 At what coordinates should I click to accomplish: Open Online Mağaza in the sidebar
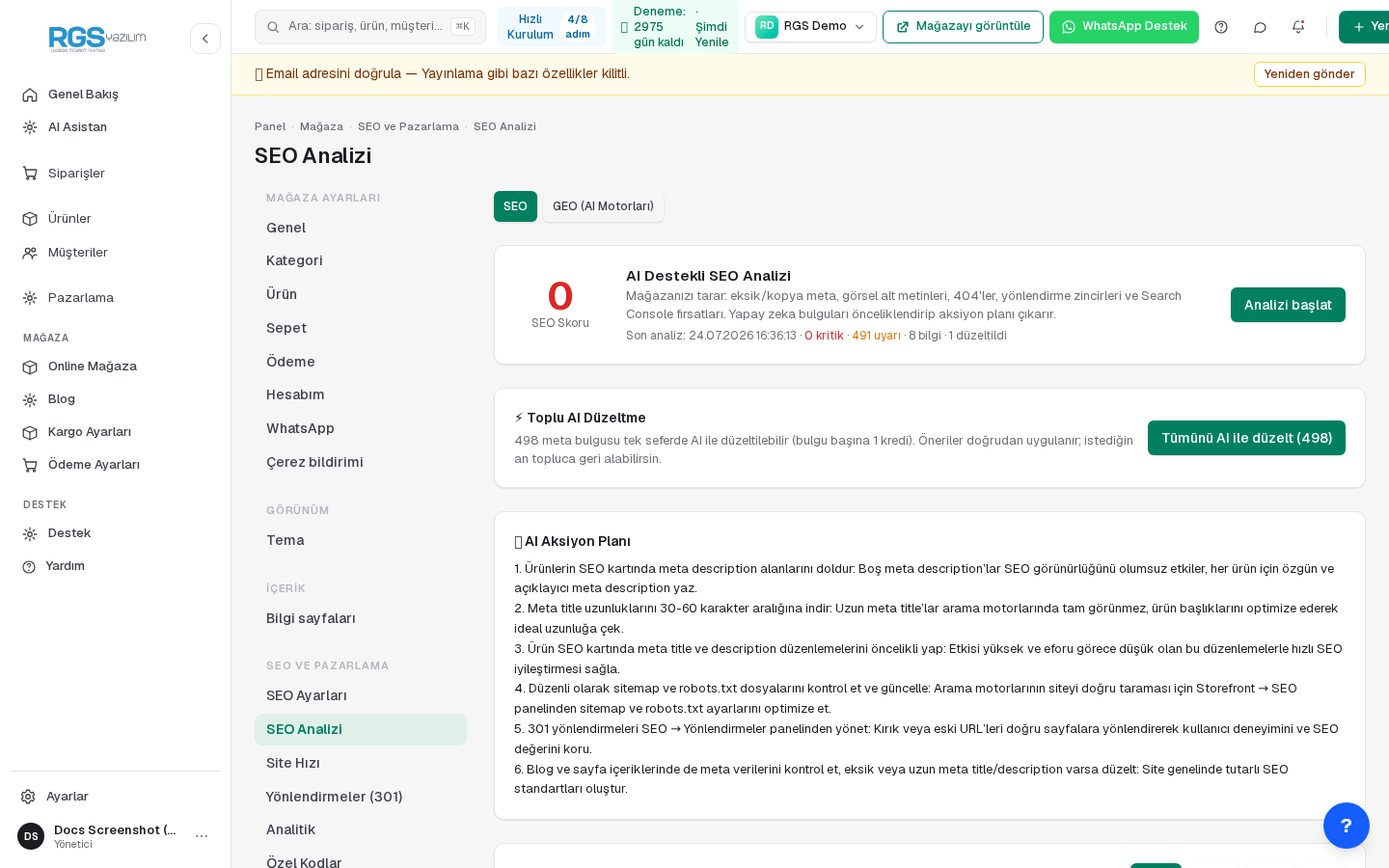point(115,366)
